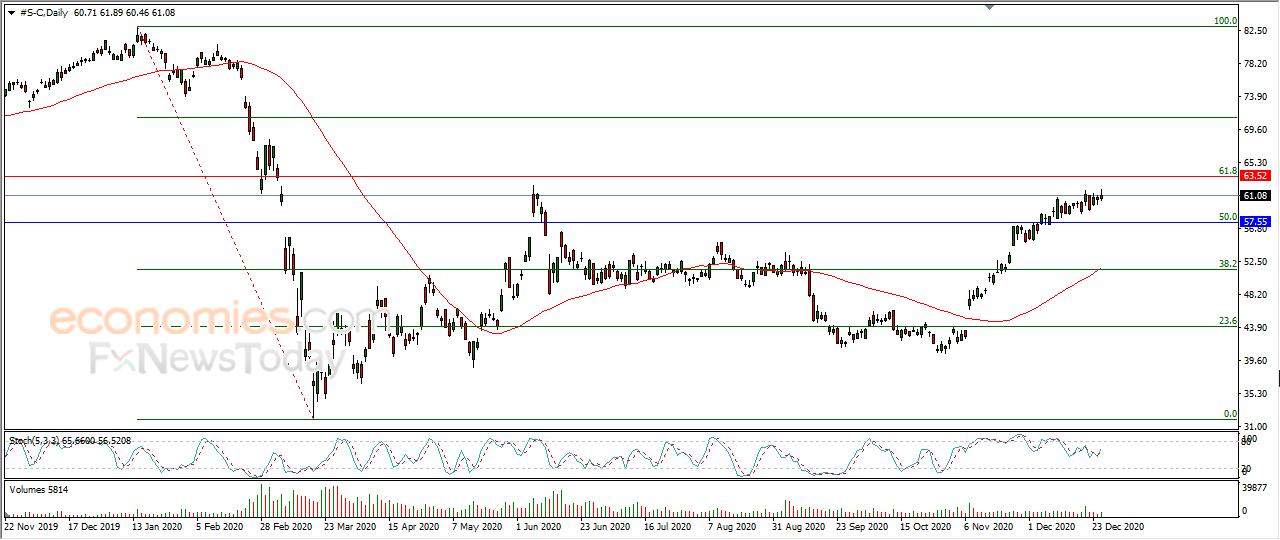Click the Stoch(5,3,3) indicator label

[37, 440]
